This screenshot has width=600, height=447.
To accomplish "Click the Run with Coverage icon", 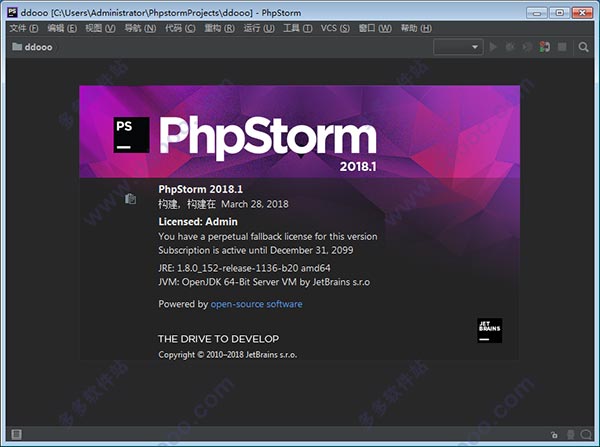I will click(527, 47).
